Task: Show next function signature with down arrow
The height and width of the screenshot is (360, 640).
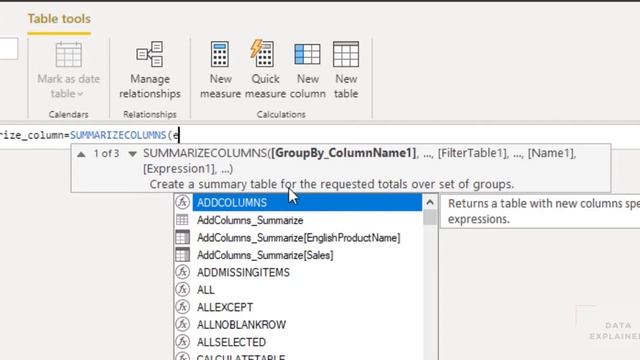Action: [x=132, y=154]
